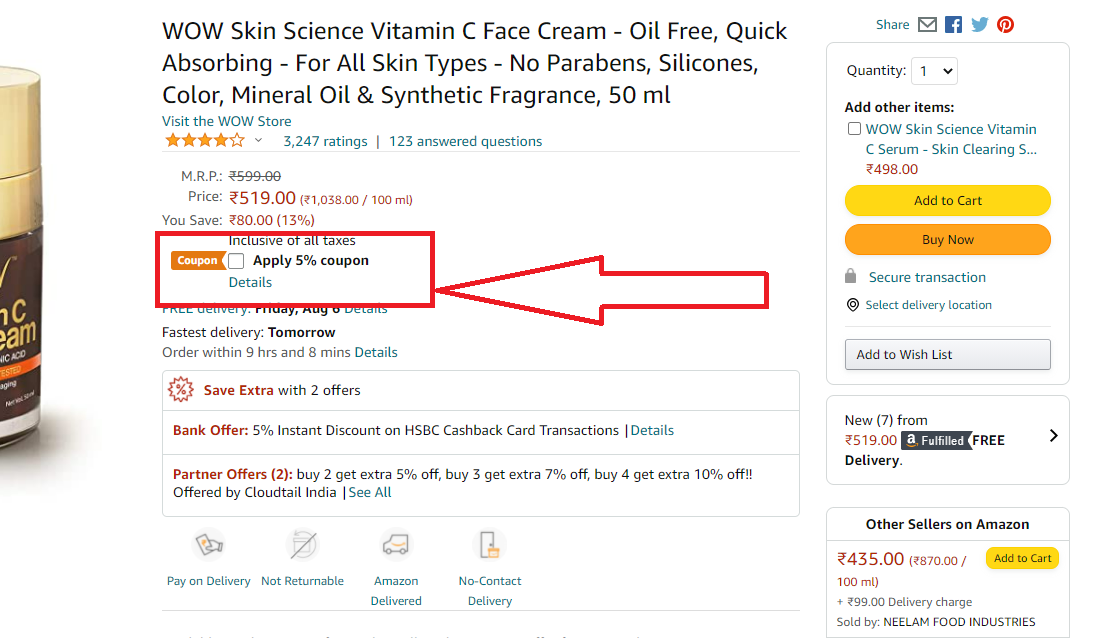Viewport: 1109px width, 638px height.
Task: Open 123 answered questions link
Action: tap(465, 141)
